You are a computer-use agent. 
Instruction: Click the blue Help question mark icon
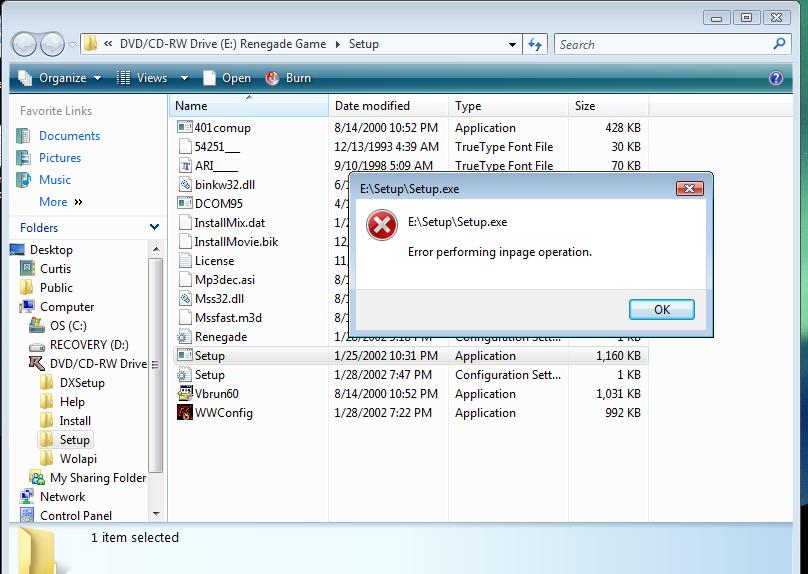[x=775, y=78]
